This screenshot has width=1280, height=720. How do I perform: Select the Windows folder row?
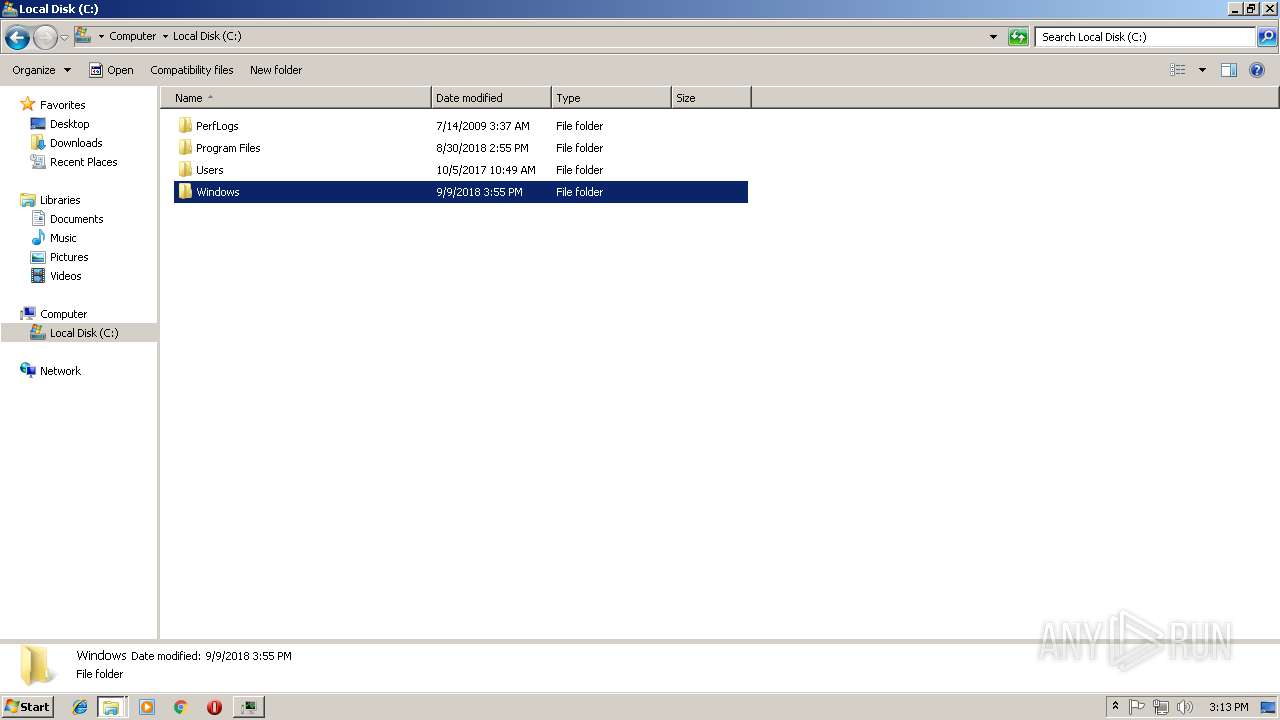[461, 192]
